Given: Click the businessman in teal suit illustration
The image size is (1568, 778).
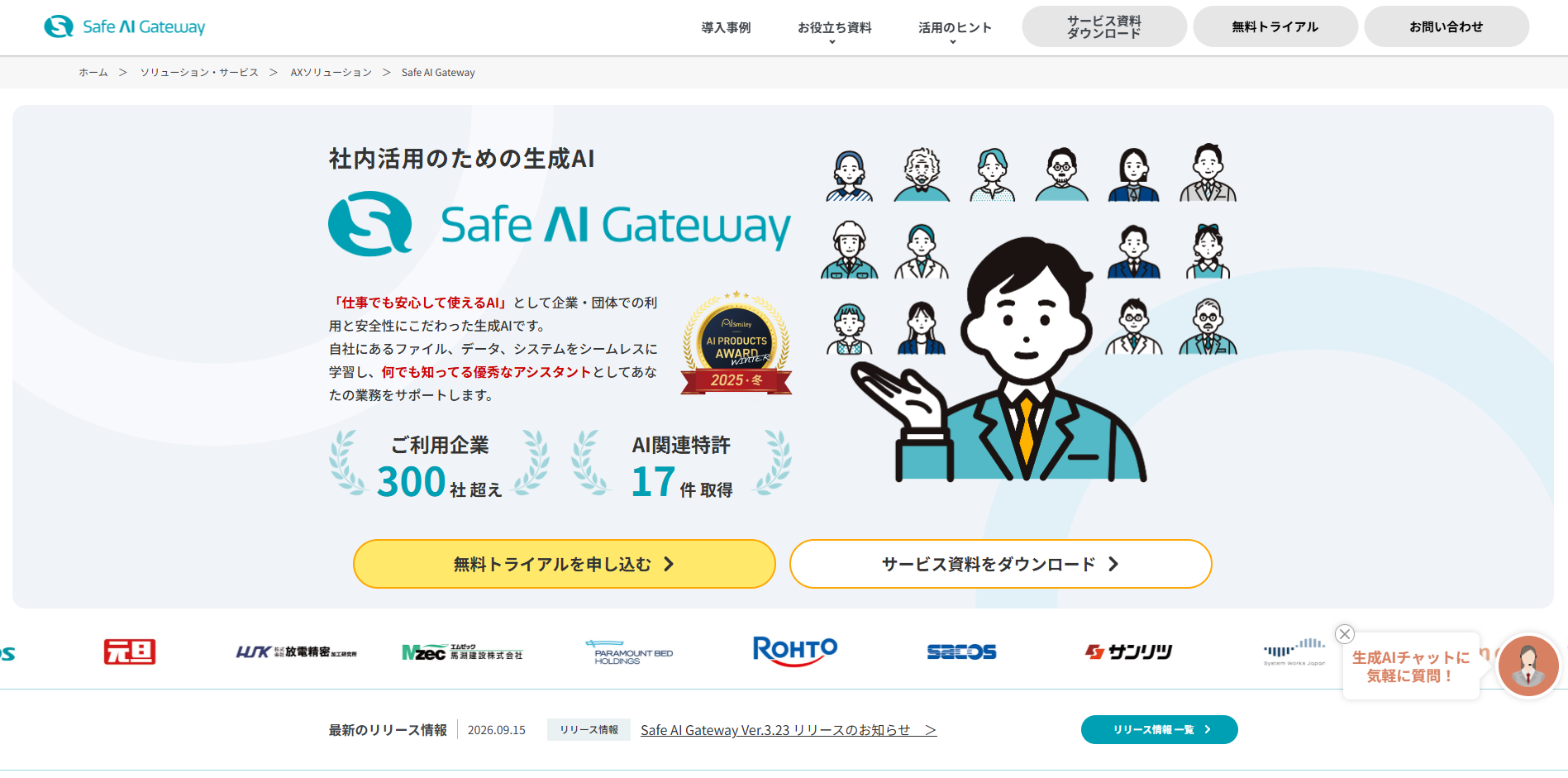Looking at the screenshot, I should [999, 360].
